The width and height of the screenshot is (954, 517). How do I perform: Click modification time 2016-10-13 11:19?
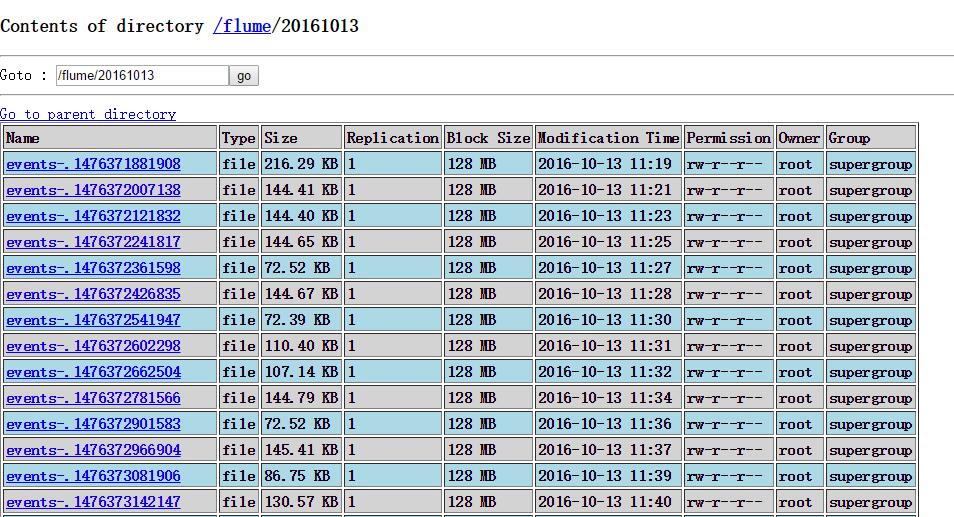pos(608,164)
